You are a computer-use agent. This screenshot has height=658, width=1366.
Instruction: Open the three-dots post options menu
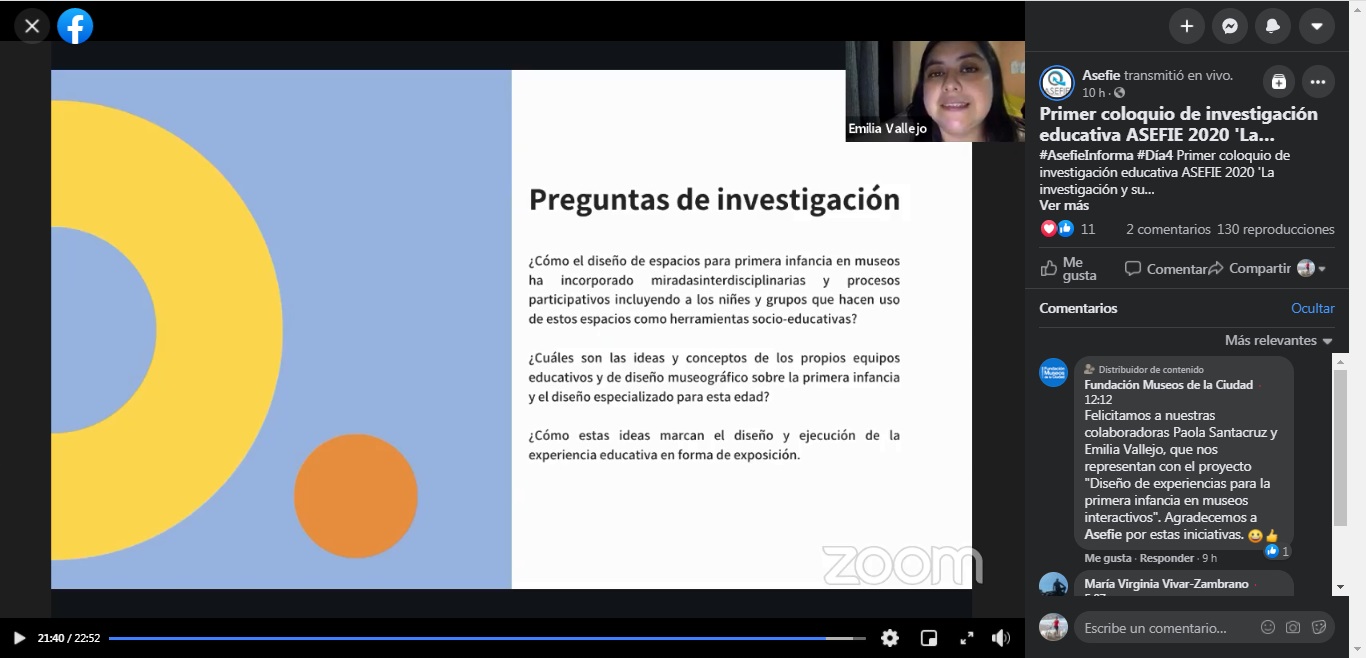pos(1318,82)
